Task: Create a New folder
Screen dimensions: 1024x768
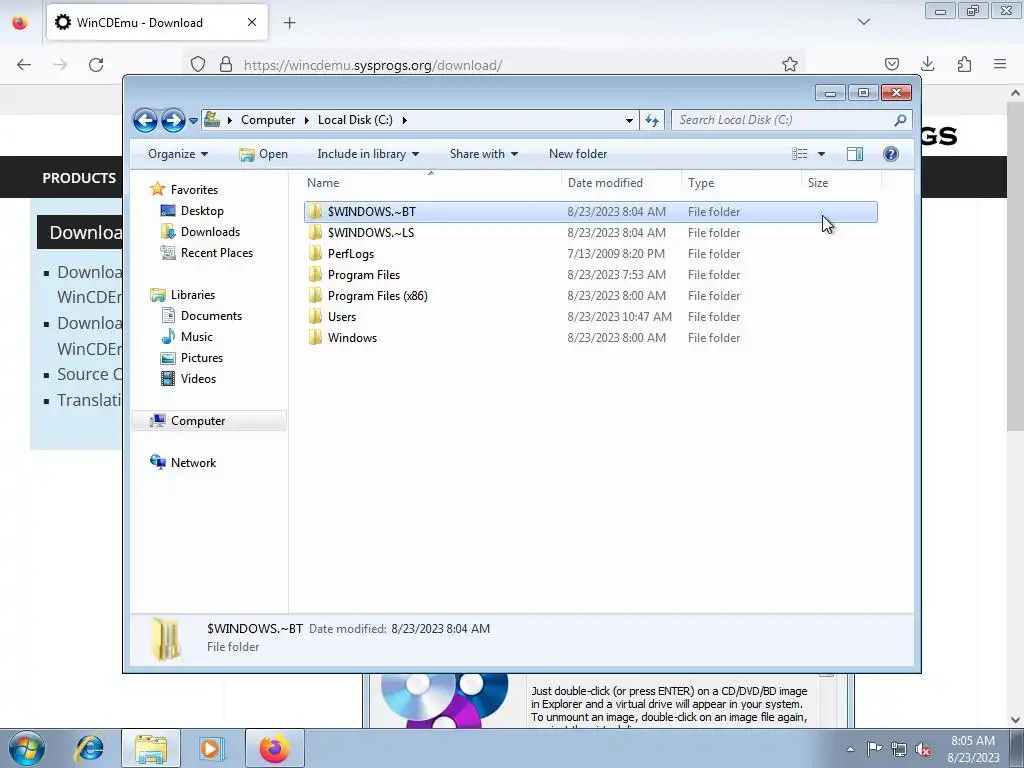Action: pos(578,154)
